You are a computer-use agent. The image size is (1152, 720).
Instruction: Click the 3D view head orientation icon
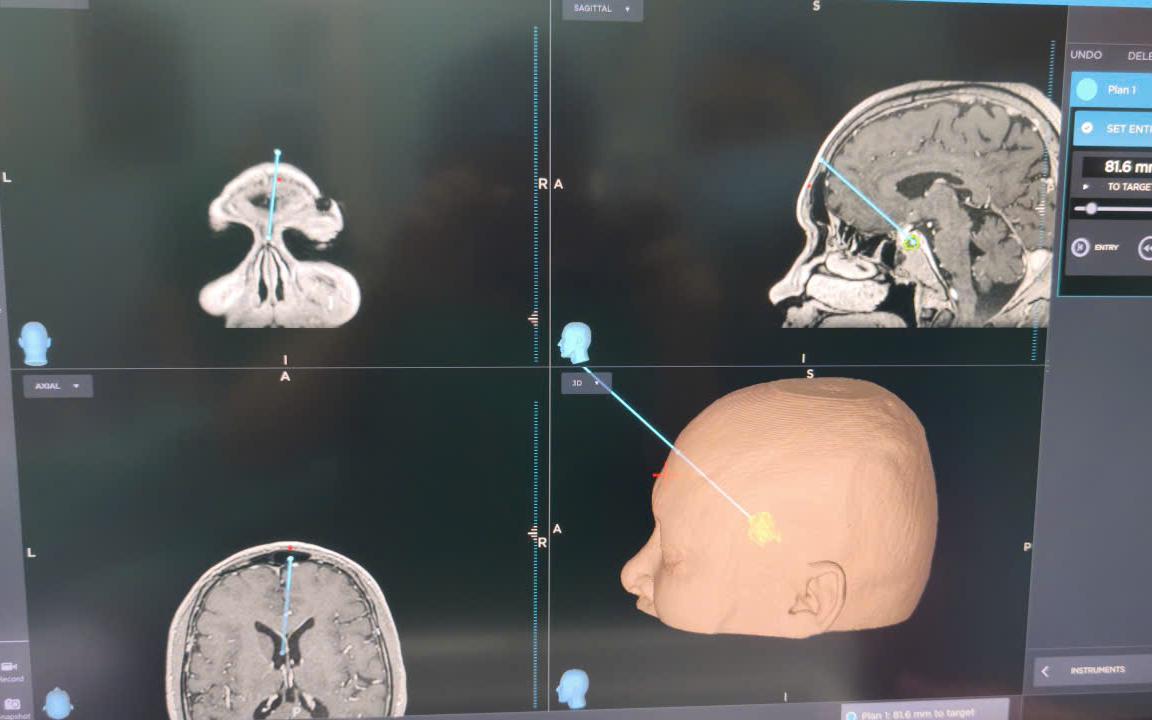click(572, 688)
